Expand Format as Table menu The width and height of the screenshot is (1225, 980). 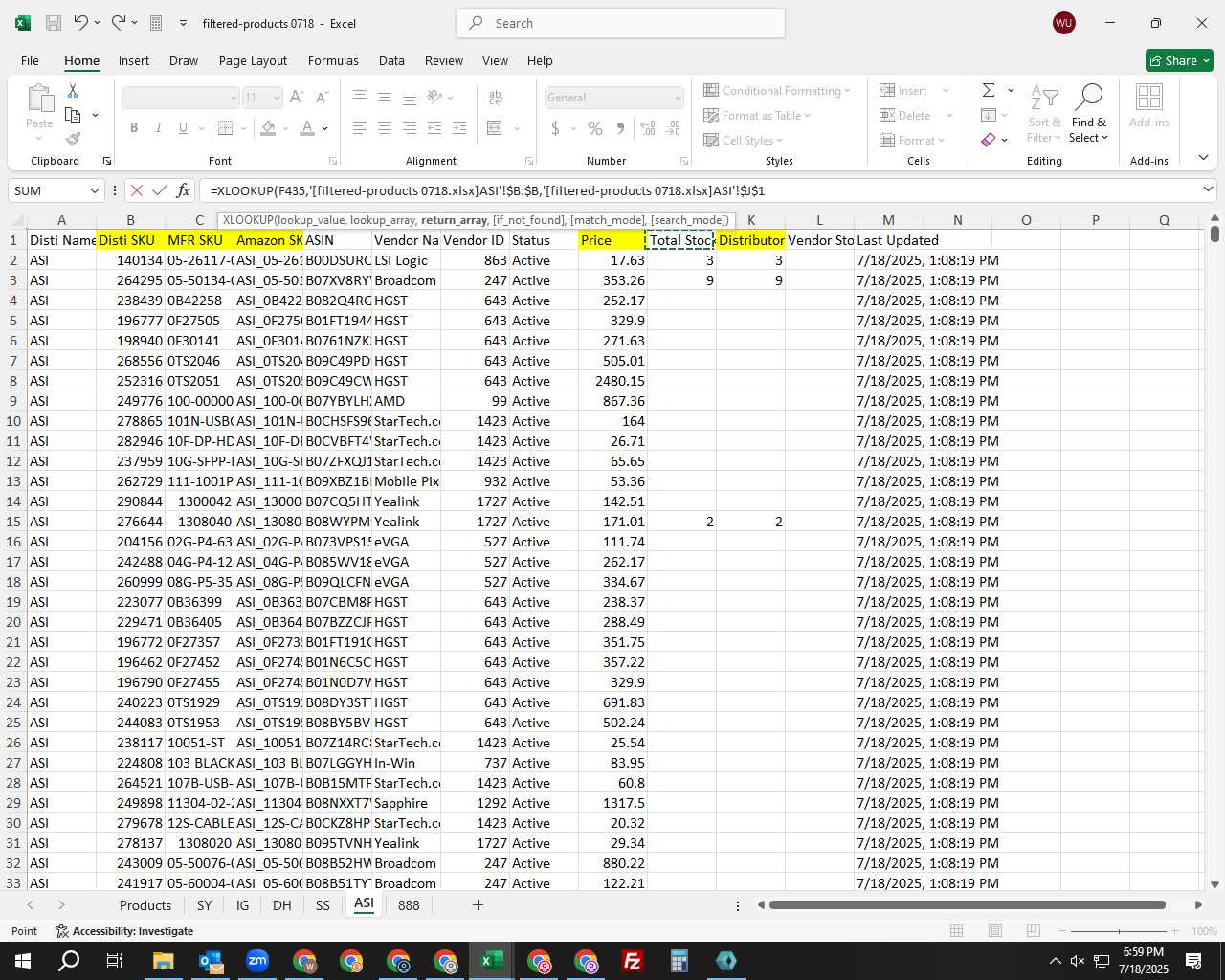tap(757, 115)
